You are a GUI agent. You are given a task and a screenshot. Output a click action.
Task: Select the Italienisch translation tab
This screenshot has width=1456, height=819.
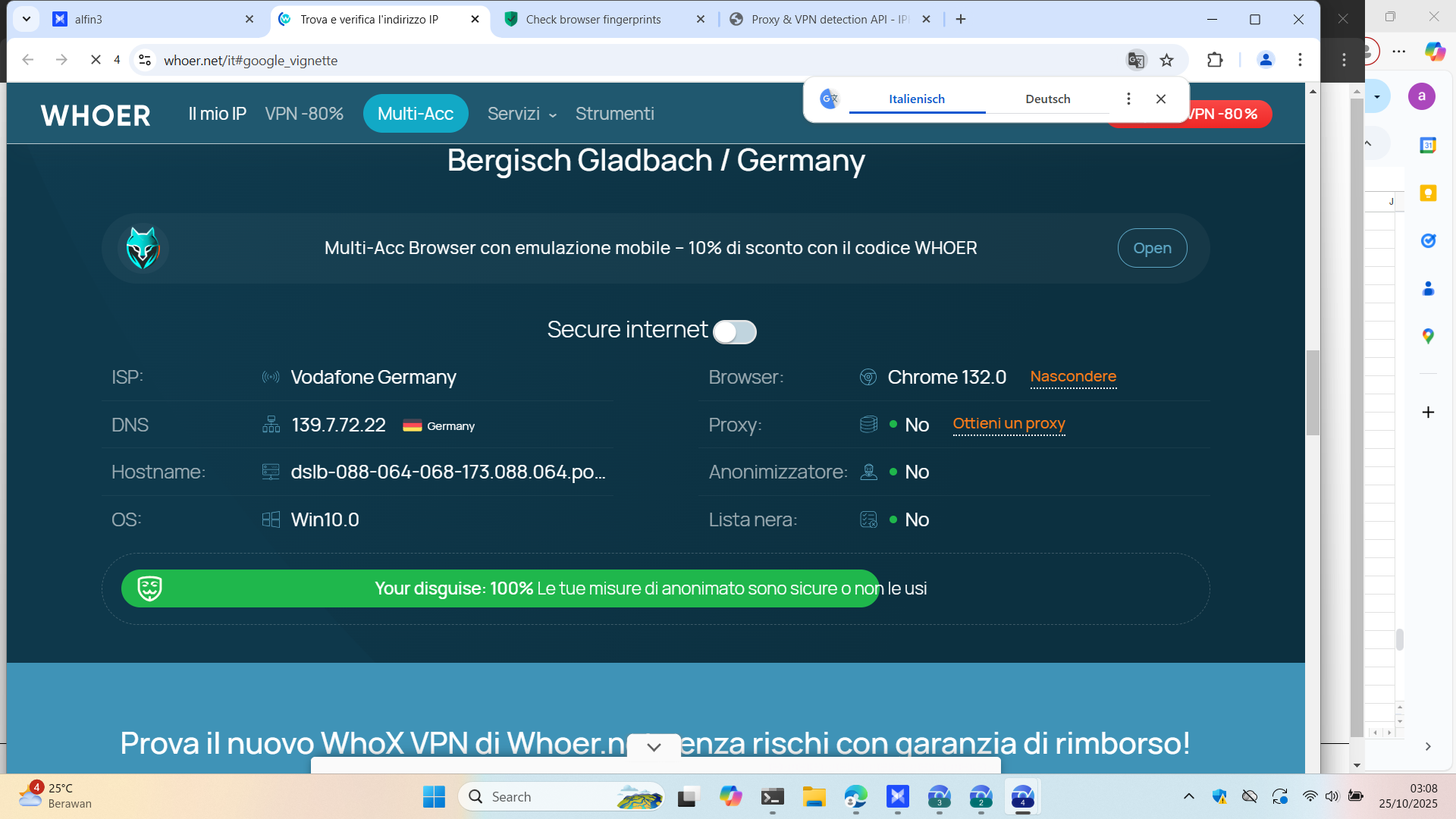917,99
